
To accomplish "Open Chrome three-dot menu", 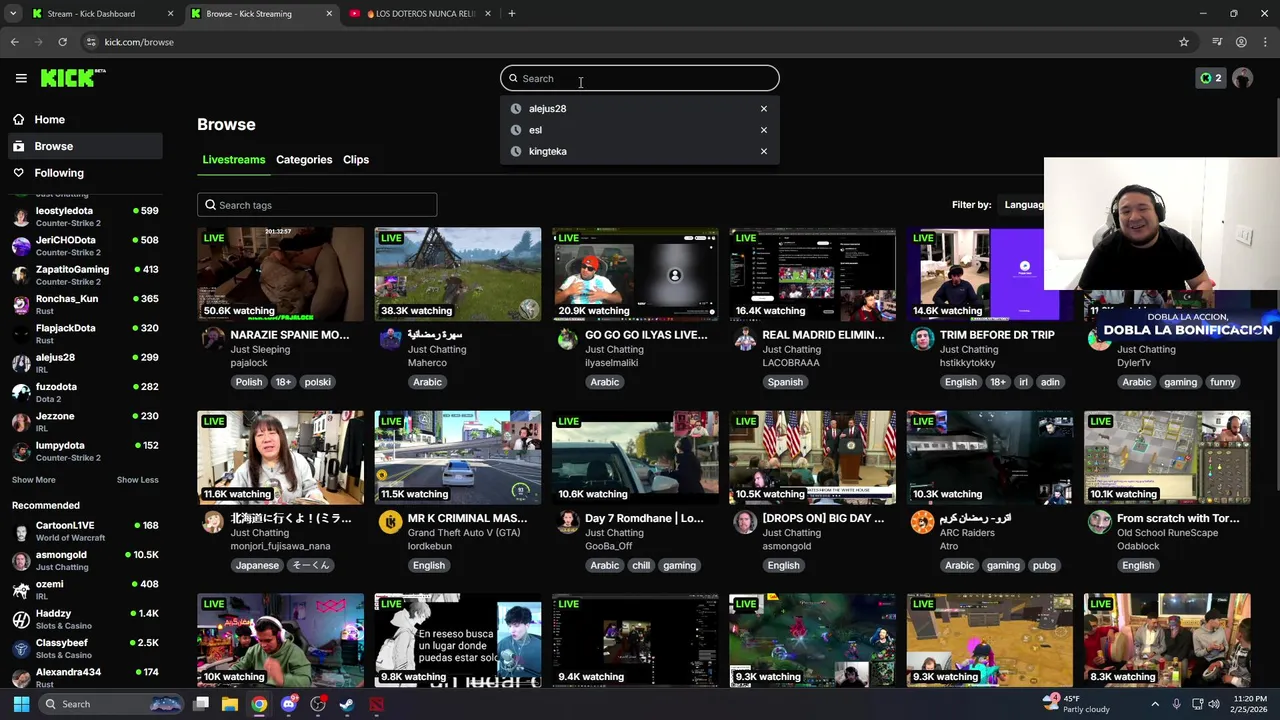I will pyautogui.click(x=1265, y=42).
